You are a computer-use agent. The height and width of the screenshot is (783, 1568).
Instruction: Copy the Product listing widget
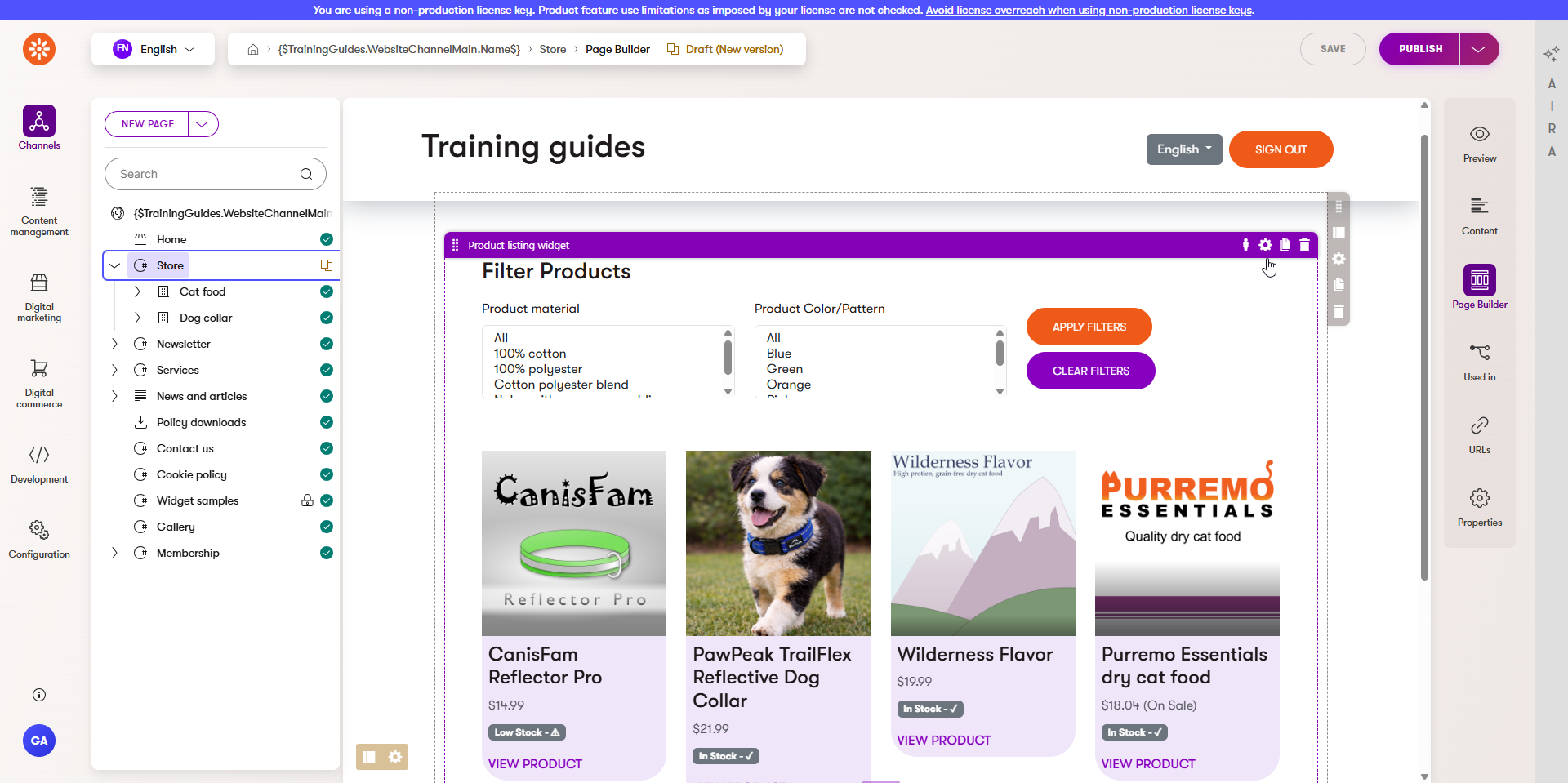coord(1284,245)
